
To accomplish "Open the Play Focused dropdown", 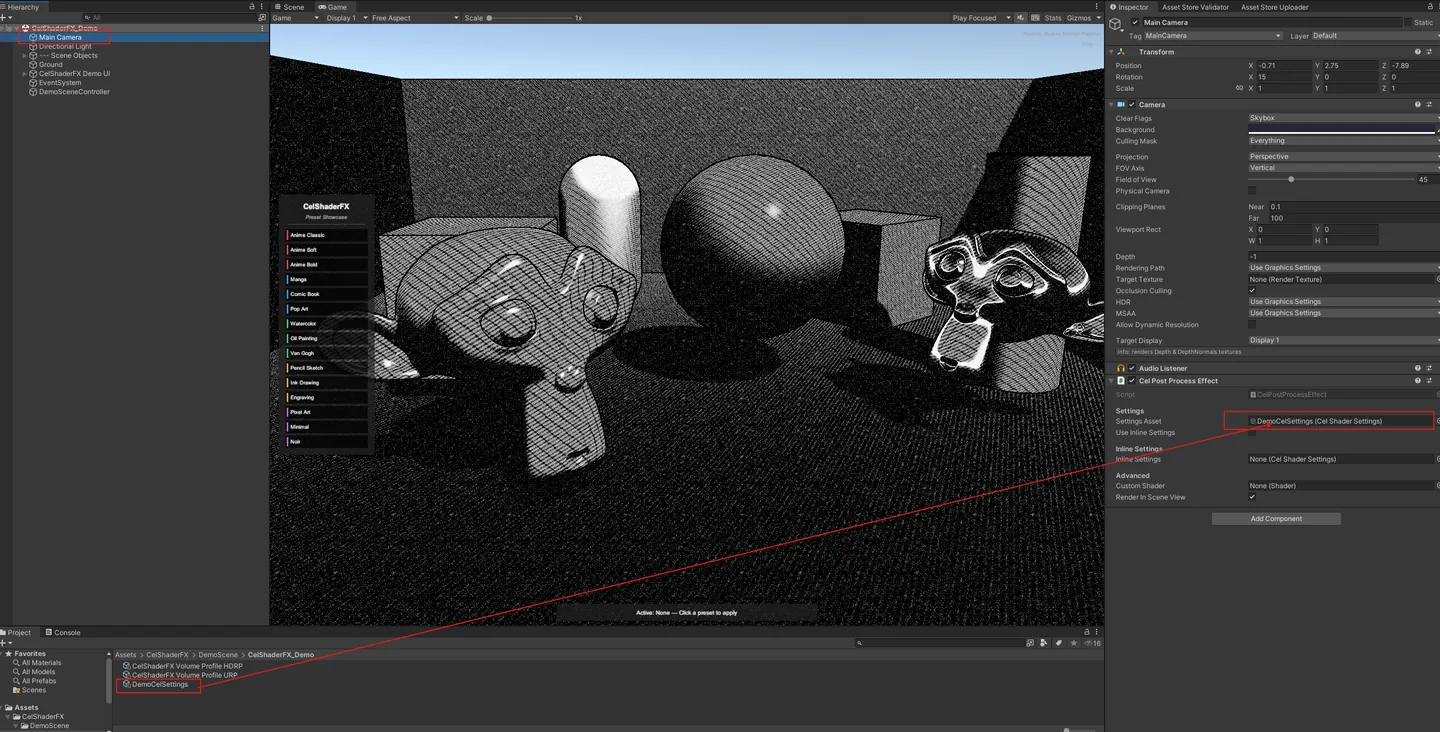I will coord(981,18).
